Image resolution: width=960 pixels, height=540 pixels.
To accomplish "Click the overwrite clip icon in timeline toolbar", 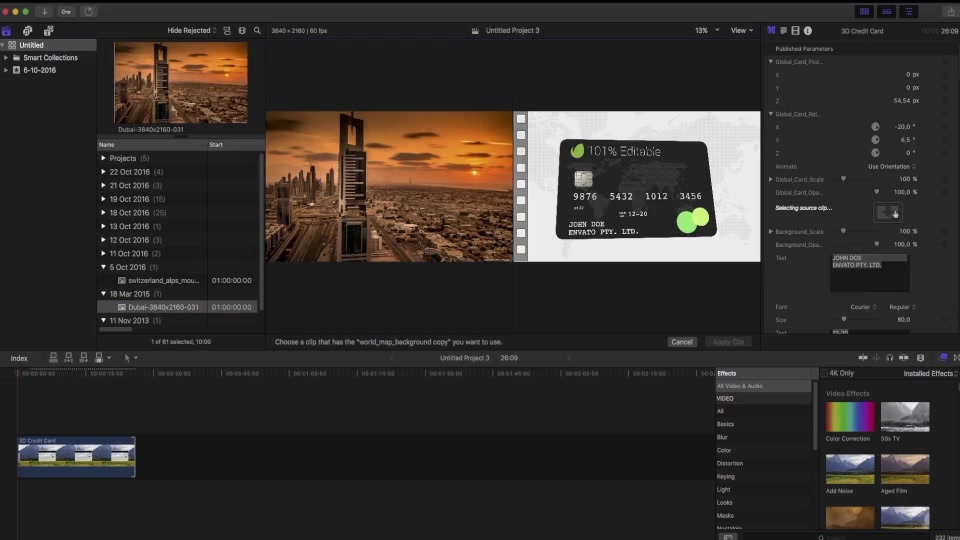I will click(x=99, y=358).
